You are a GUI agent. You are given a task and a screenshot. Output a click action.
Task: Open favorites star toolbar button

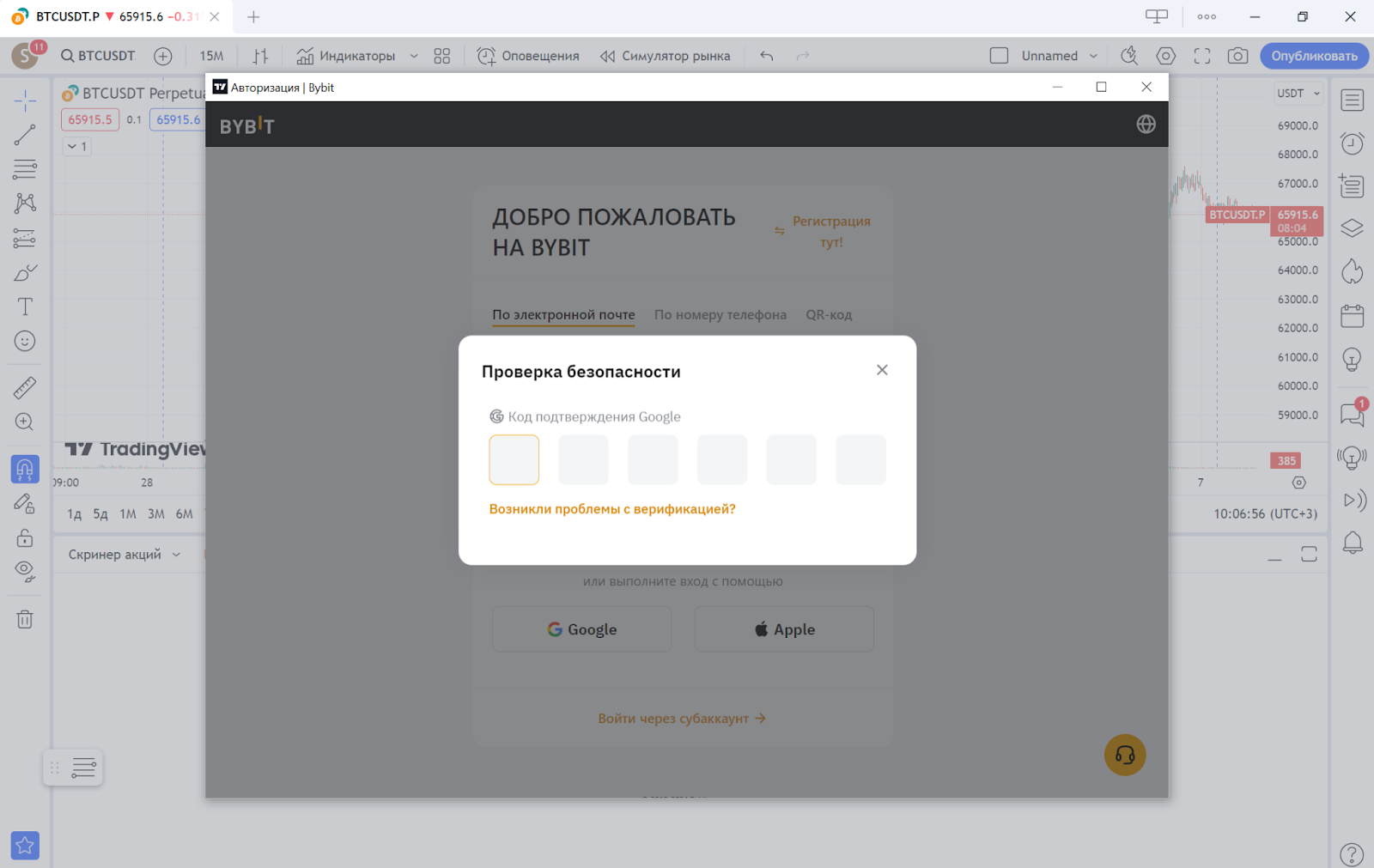(x=25, y=846)
